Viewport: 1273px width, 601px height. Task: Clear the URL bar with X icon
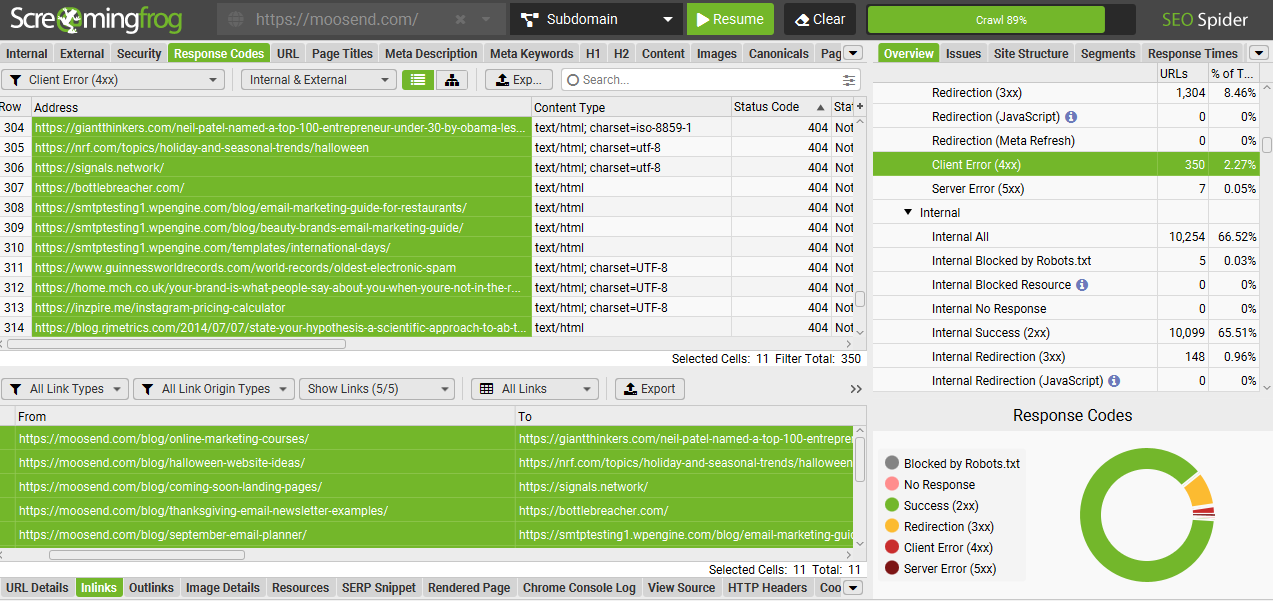(460, 19)
